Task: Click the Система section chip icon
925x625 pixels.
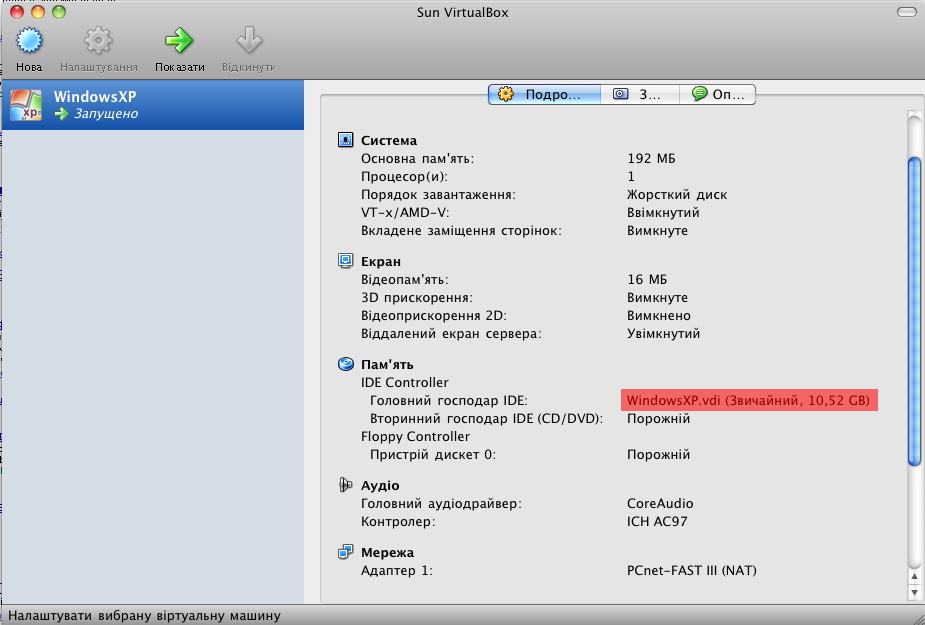Action: [345, 140]
